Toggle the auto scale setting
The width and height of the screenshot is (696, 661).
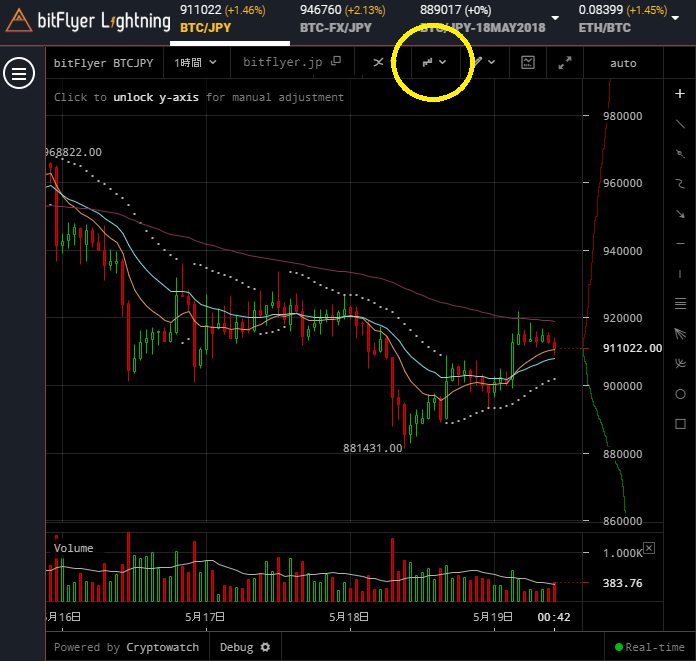[623, 63]
